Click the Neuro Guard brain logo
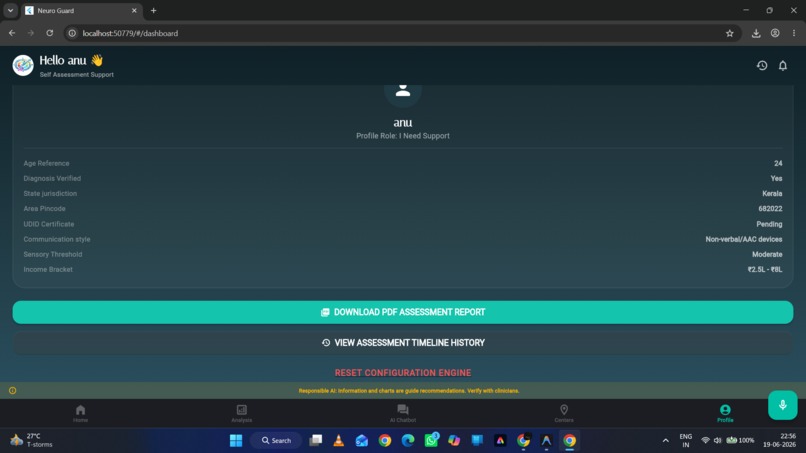Screen dimensions: 806x453 [x=23, y=65]
